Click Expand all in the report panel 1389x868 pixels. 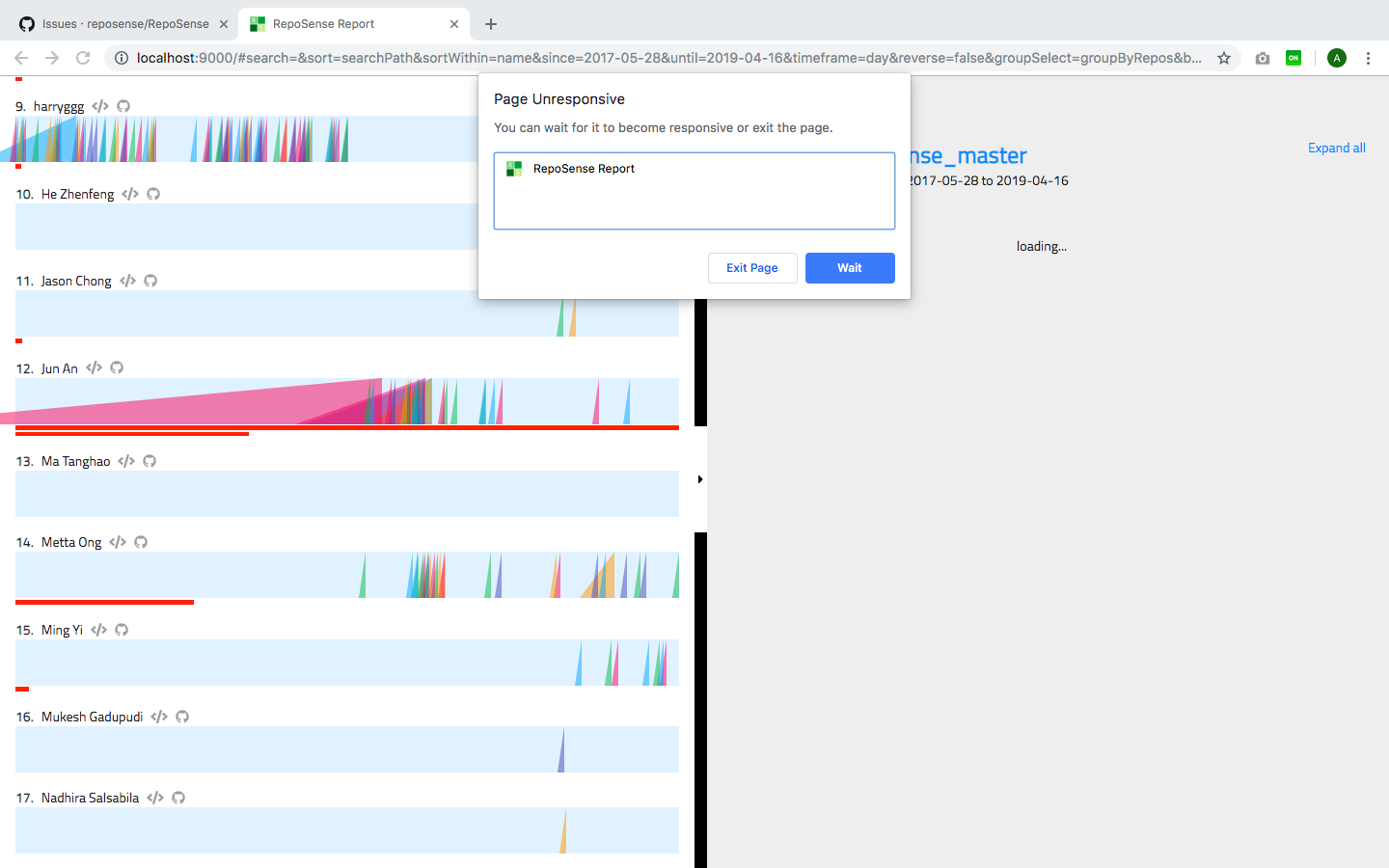pyautogui.click(x=1336, y=148)
